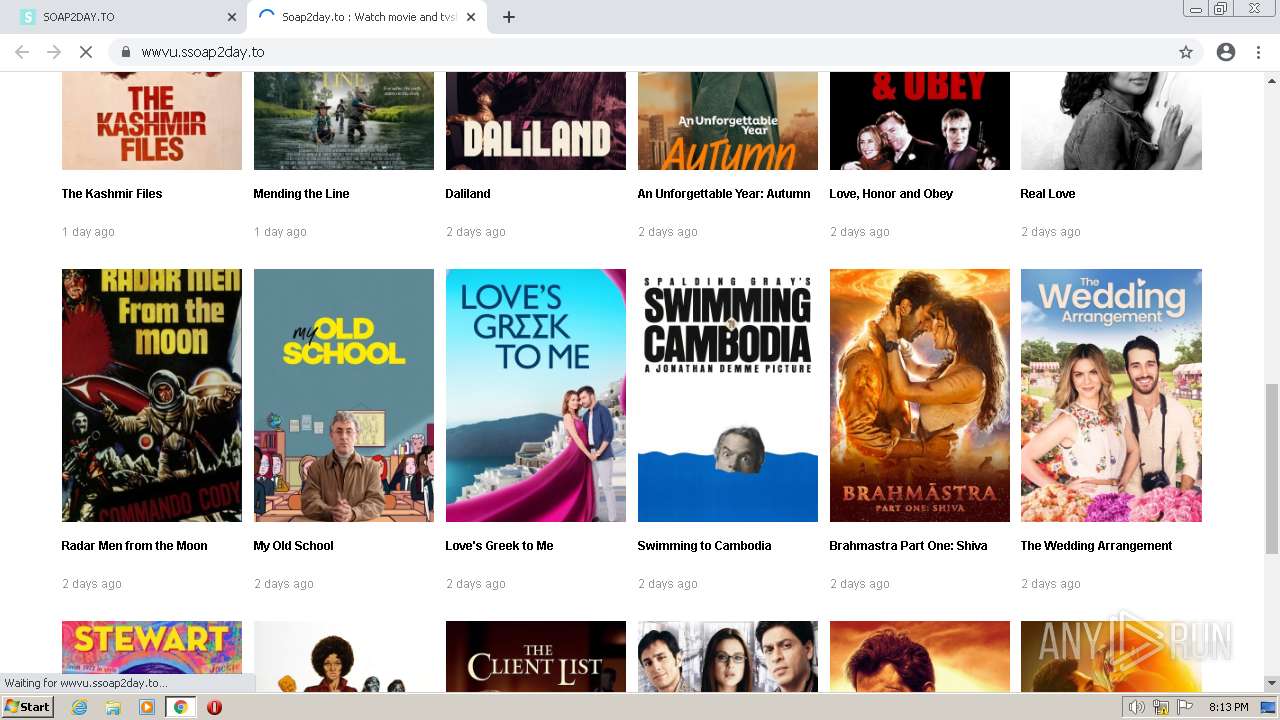
Task: Open media player taskbar icon
Action: 147,707
